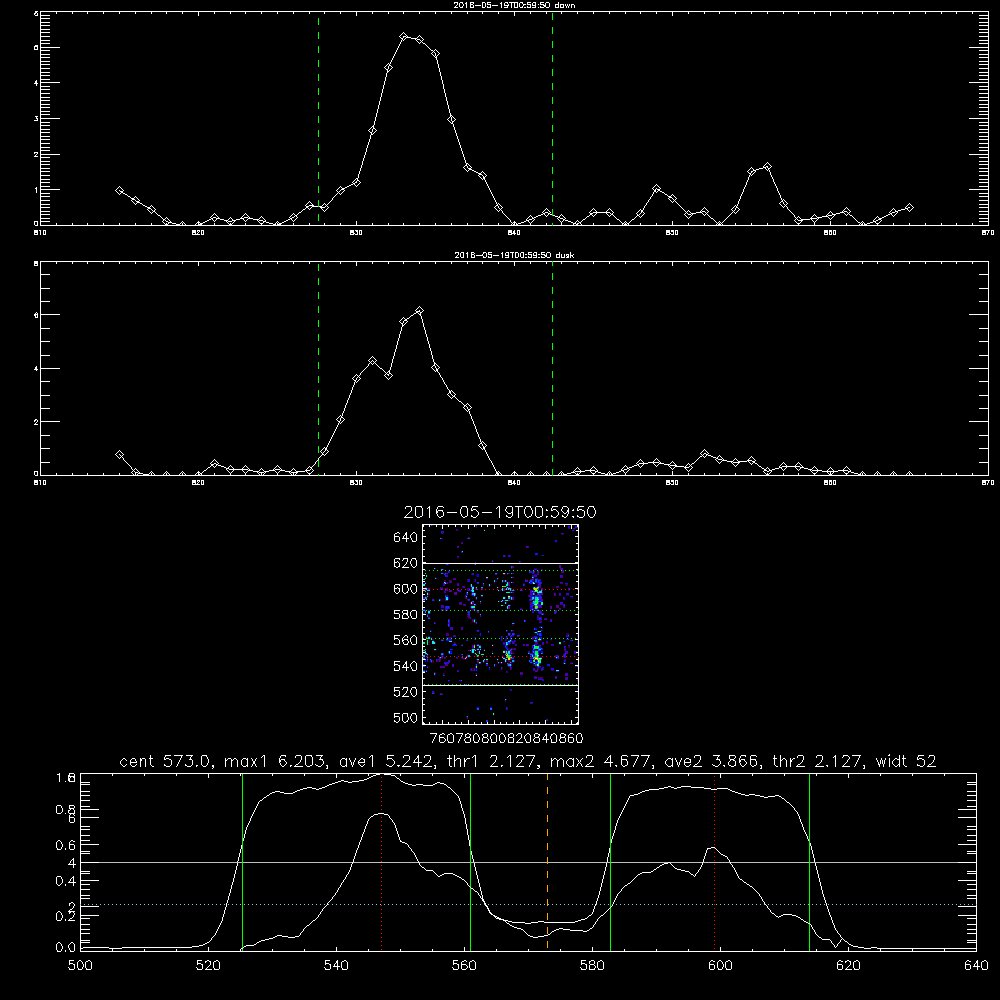Screen dimensions: 1000x1000
Task: Click the red dotted peak line near 599
Action: point(714,861)
